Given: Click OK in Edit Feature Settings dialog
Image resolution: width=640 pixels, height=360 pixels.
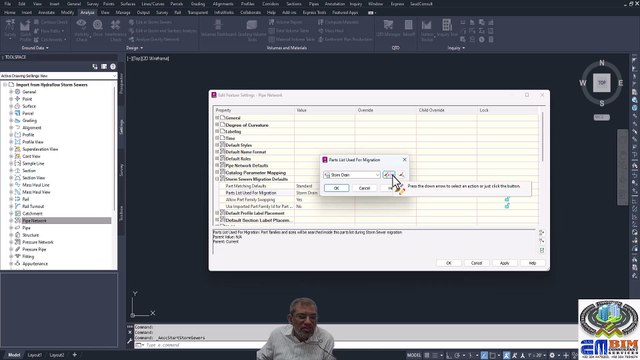Looking at the screenshot, I should (449, 263).
